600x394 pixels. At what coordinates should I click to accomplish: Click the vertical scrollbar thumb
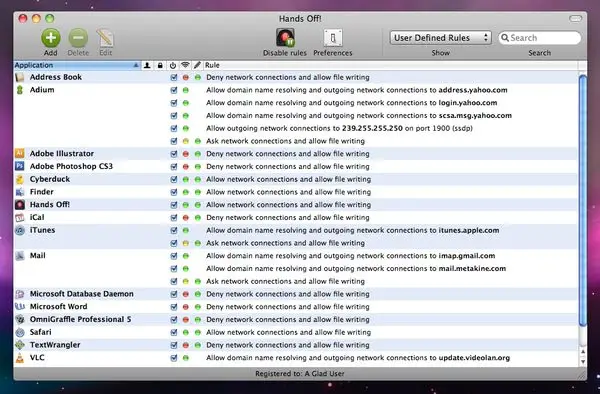[583, 201]
